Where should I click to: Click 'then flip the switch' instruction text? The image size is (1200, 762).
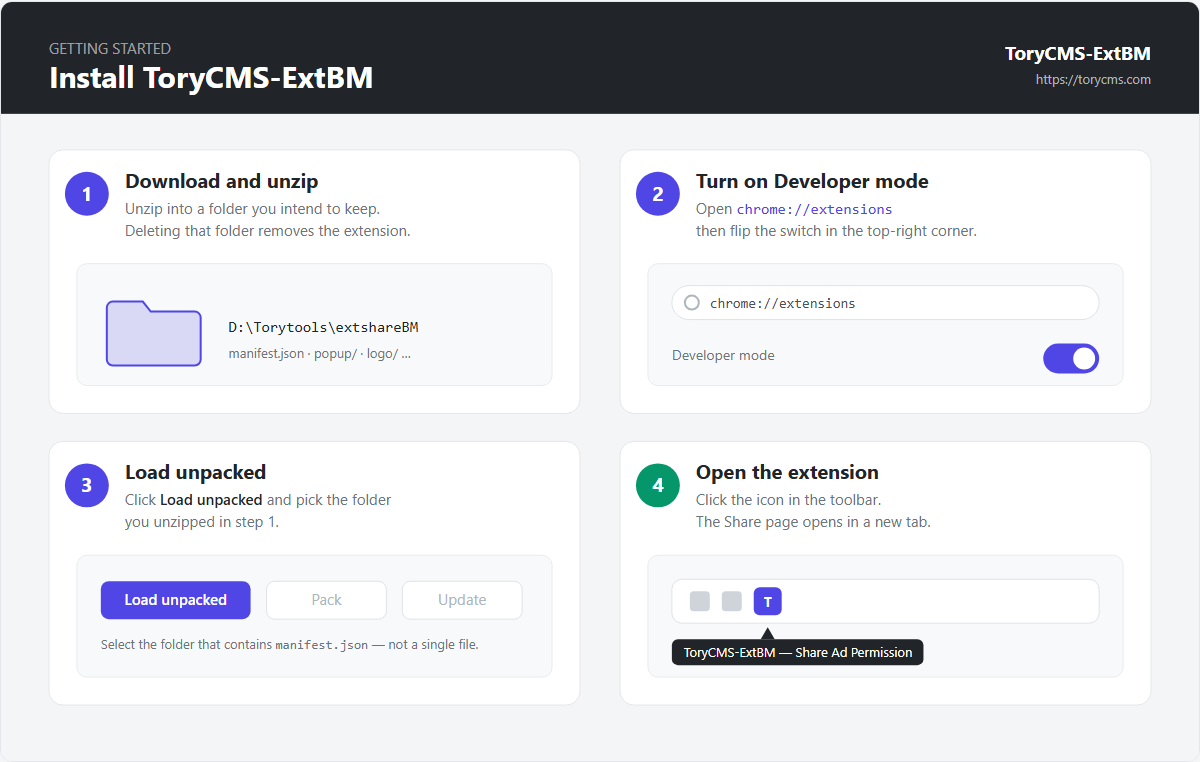836,231
